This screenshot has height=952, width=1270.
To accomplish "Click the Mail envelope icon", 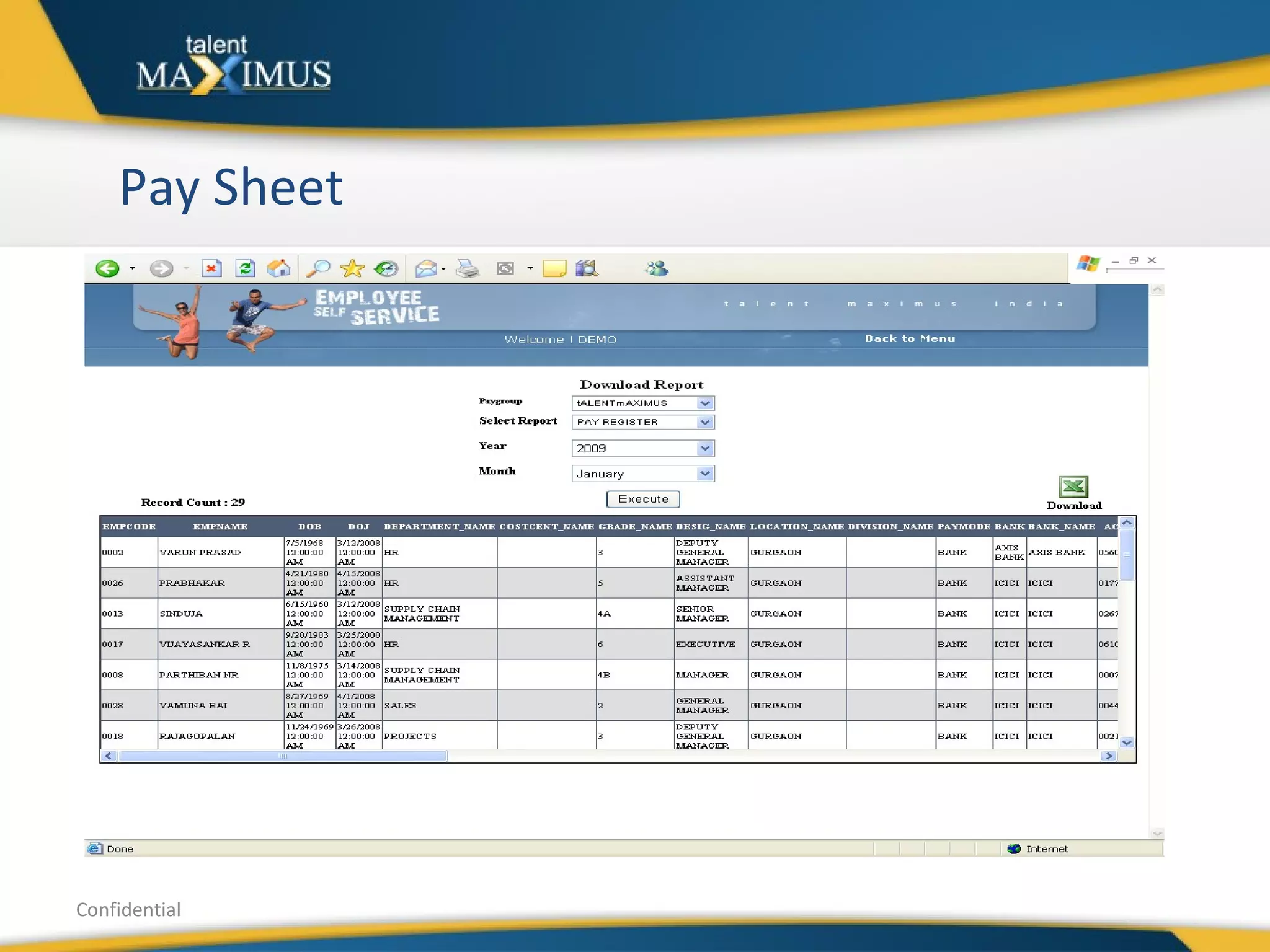I will (x=426, y=268).
